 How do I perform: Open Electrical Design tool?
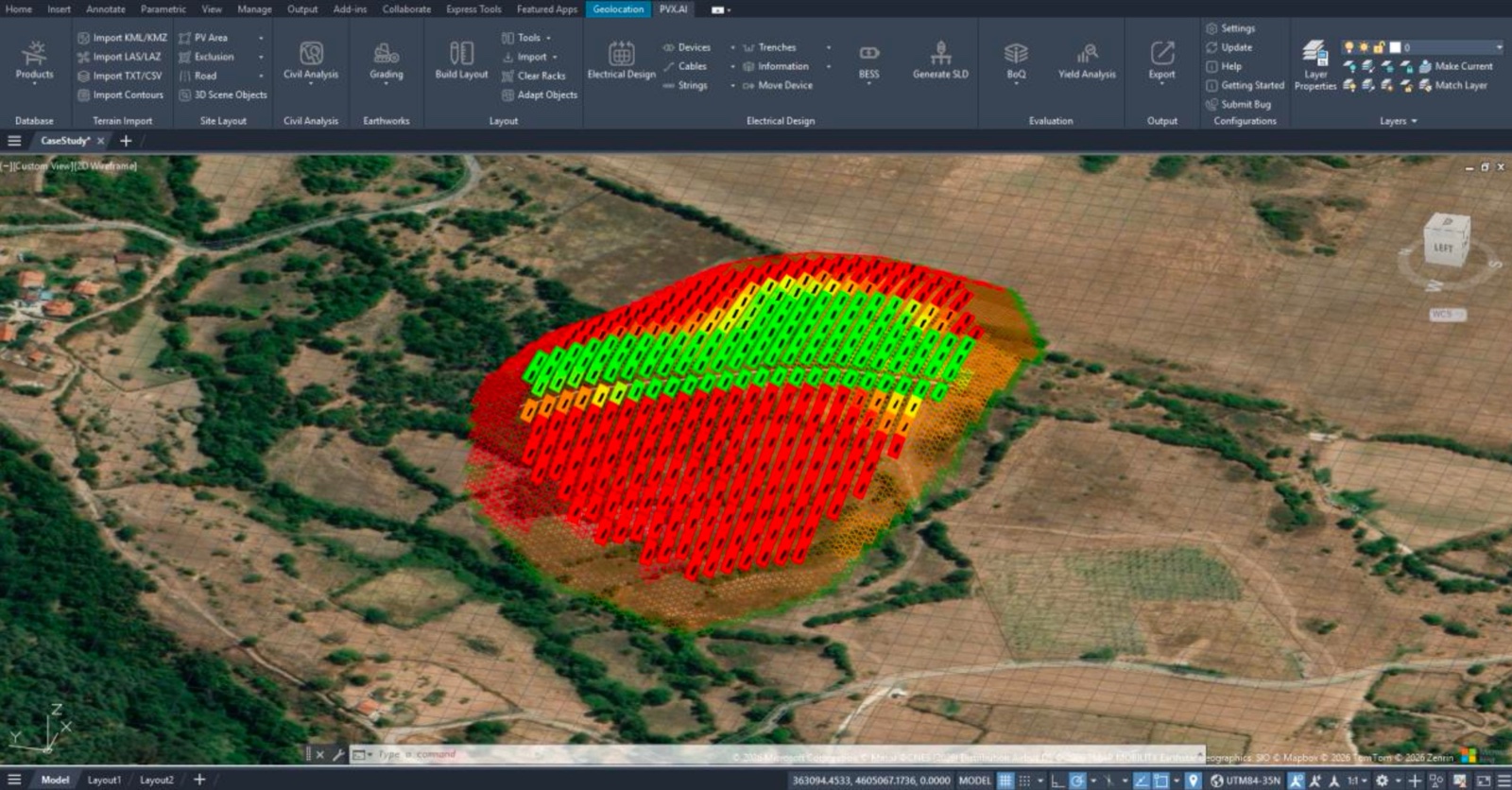621,60
